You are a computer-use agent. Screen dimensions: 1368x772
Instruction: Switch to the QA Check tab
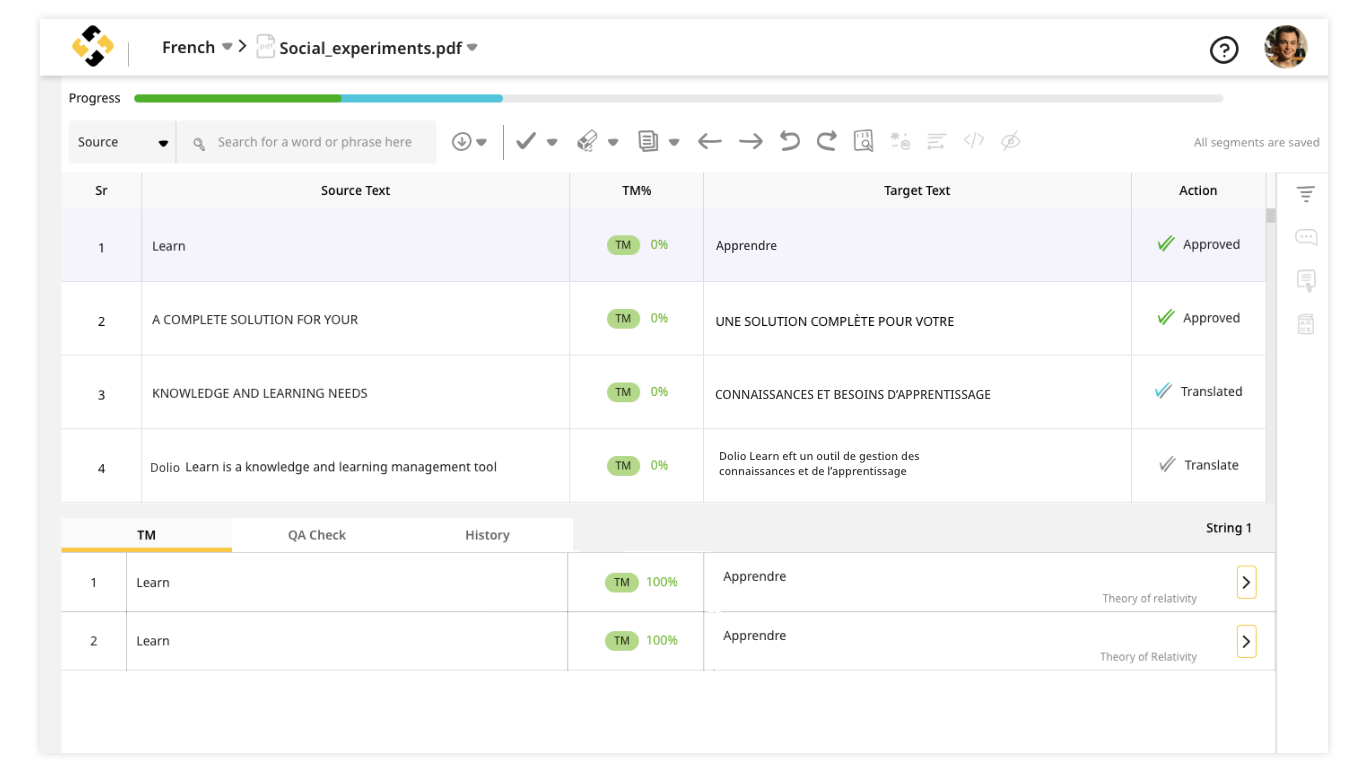coord(317,535)
